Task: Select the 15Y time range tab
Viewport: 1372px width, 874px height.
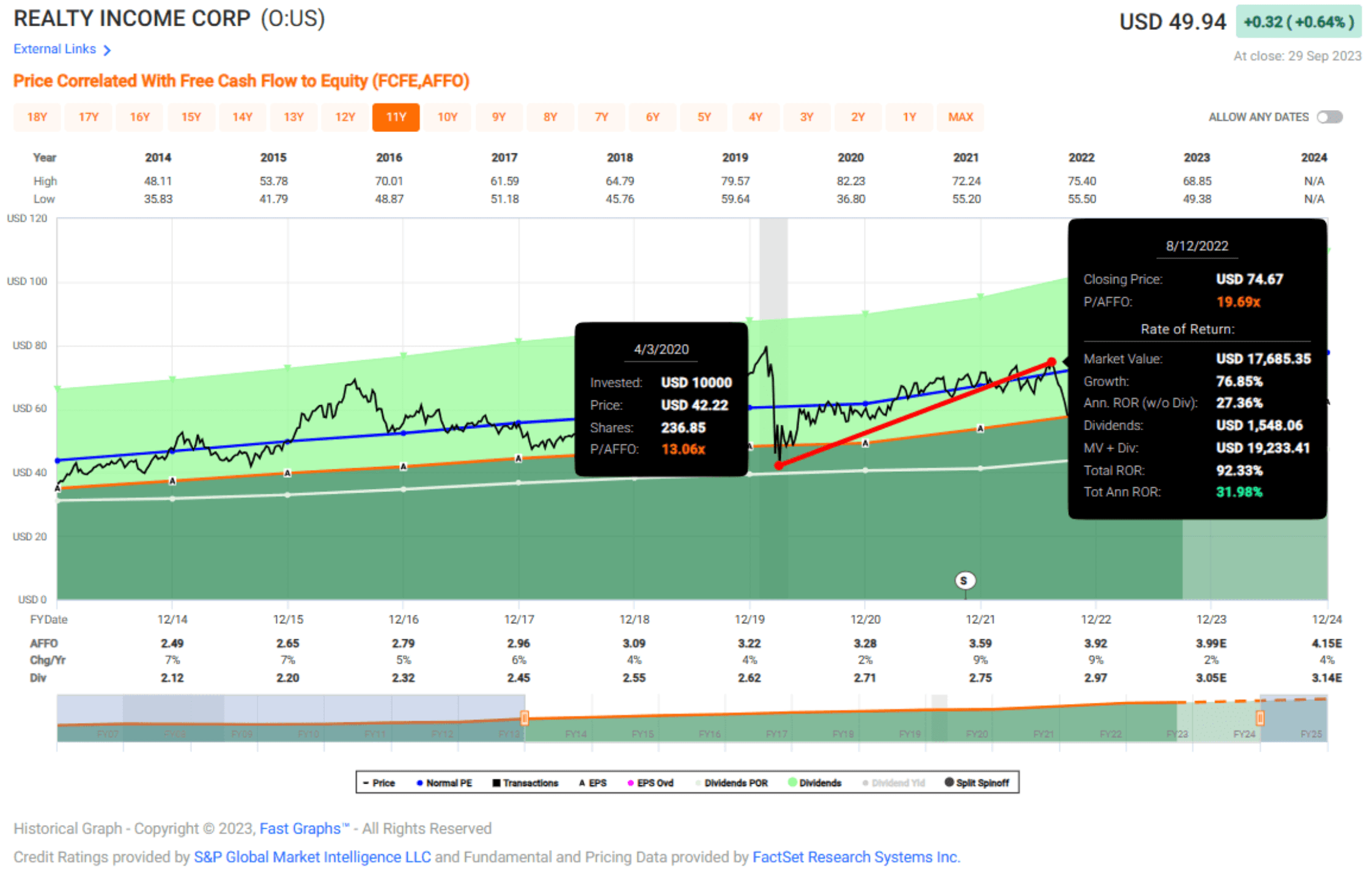Action: 191,117
